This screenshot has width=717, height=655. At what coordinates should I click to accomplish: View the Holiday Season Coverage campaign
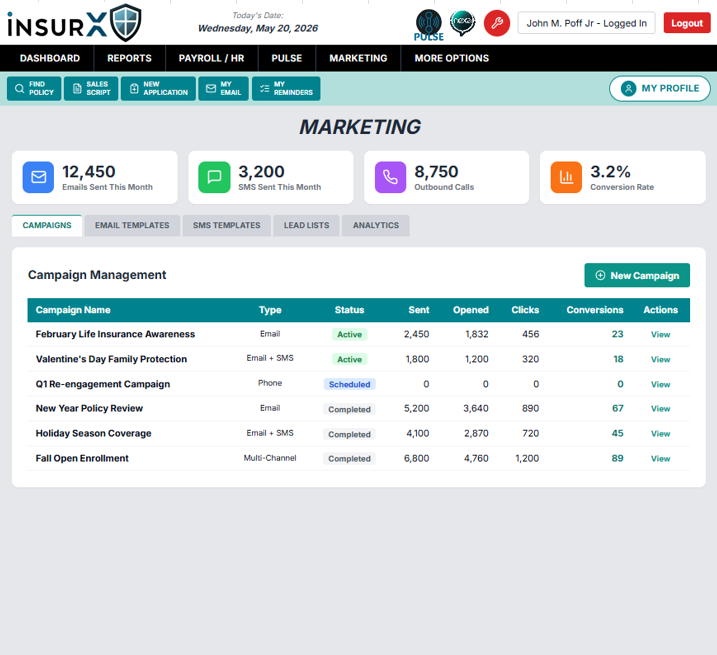[660, 434]
